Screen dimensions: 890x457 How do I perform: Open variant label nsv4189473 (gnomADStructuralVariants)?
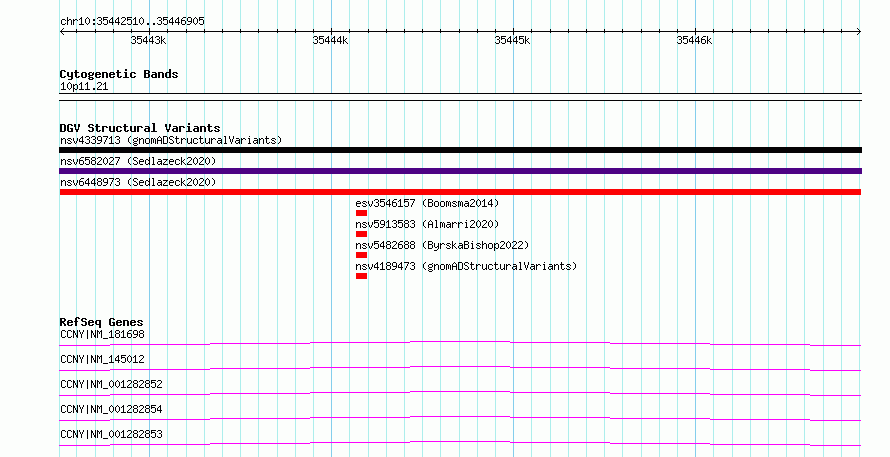pos(466,266)
